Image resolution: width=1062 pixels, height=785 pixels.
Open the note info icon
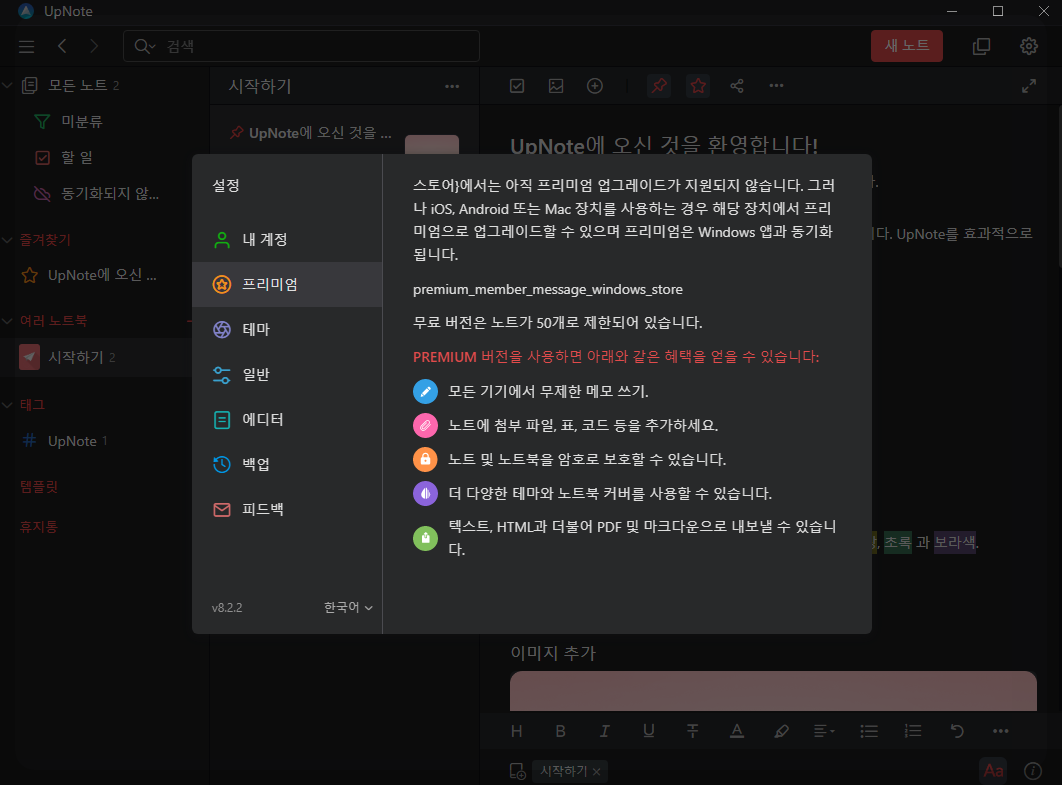[1033, 771]
